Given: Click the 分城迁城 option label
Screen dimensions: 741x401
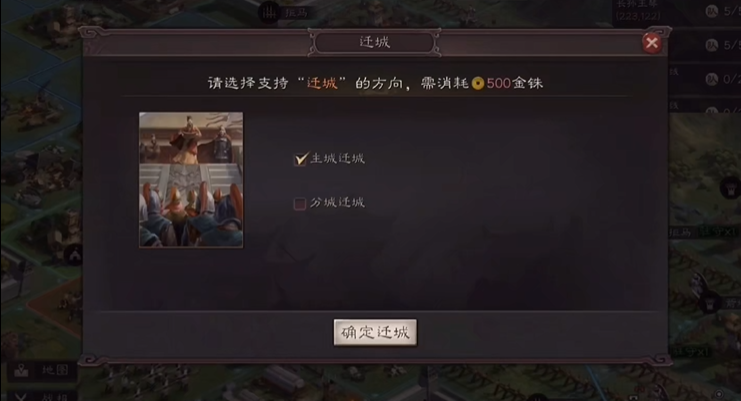Looking at the screenshot, I should pyautogui.click(x=337, y=203).
